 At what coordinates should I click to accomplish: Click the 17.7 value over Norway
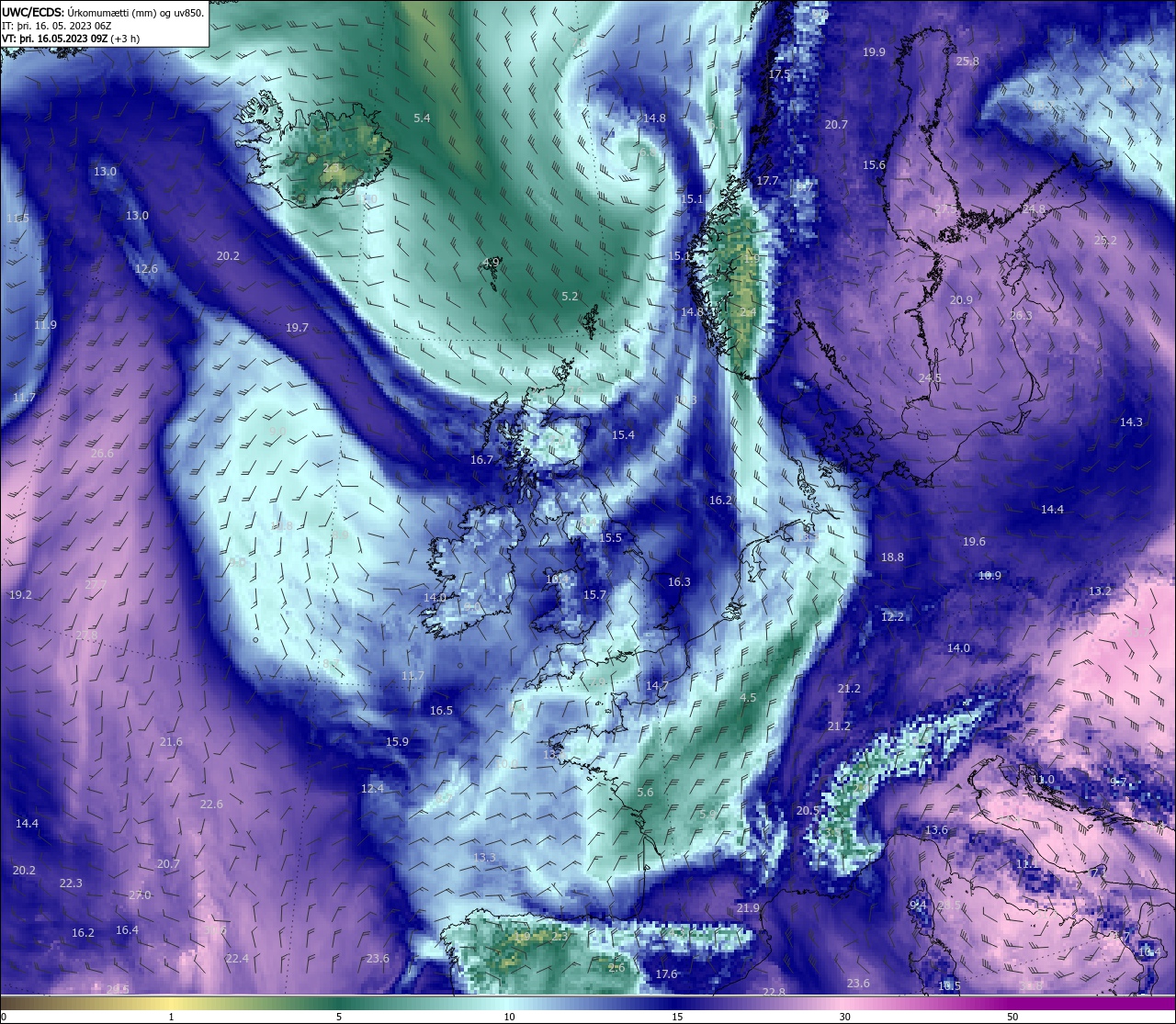(767, 181)
